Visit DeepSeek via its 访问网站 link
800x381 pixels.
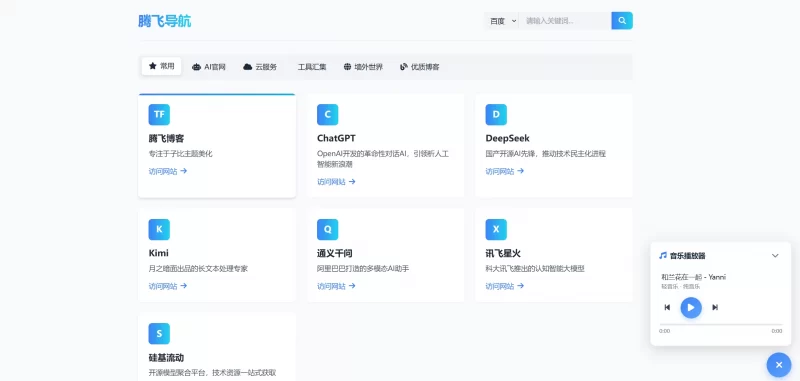point(505,171)
